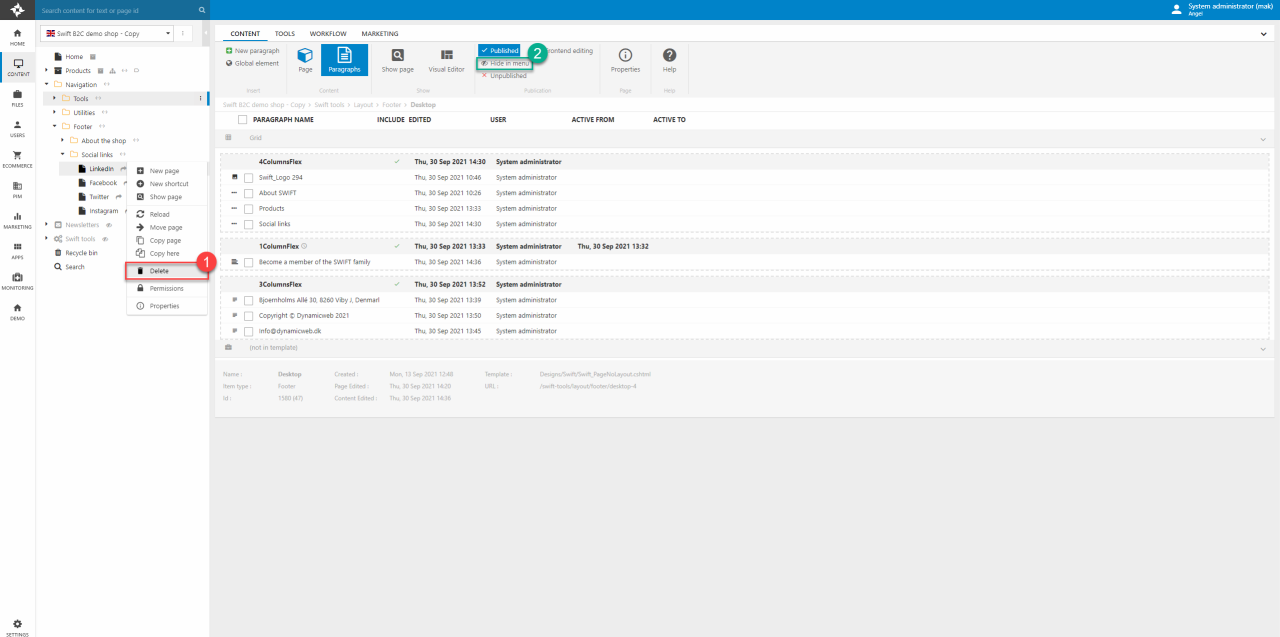Tick the Social links paragraph checkbox
Image resolution: width=1280 pixels, height=637 pixels.
pyautogui.click(x=249, y=224)
